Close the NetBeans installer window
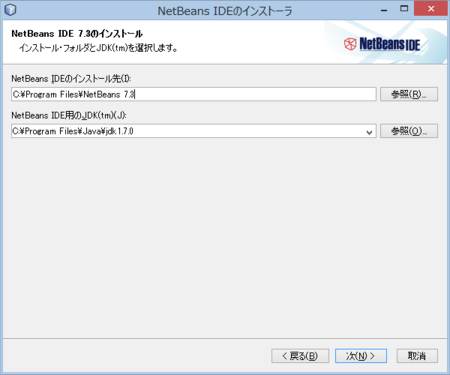 point(431,9)
